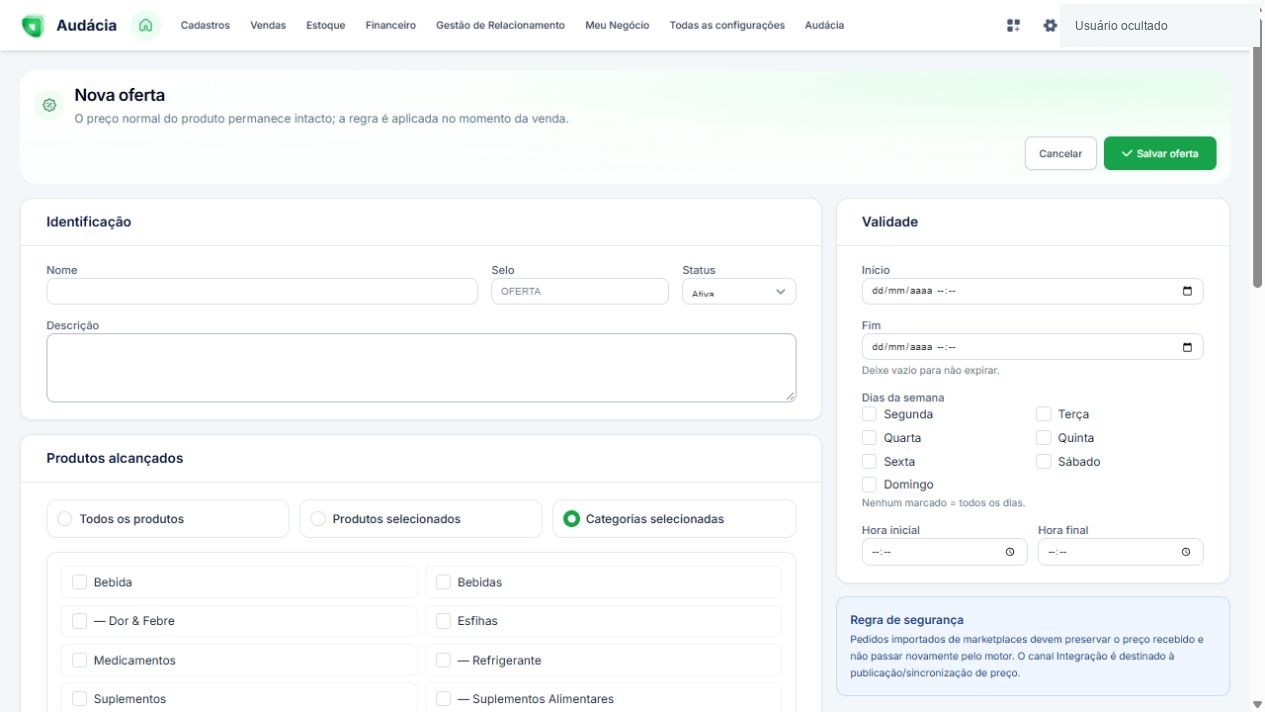Check the Quarta weekday box
Screen dimensions: 1265x712
[x=869, y=438]
